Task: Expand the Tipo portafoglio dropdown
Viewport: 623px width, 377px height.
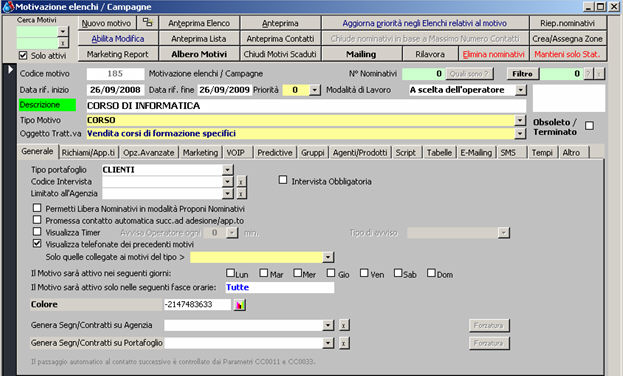Action: point(227,170)
